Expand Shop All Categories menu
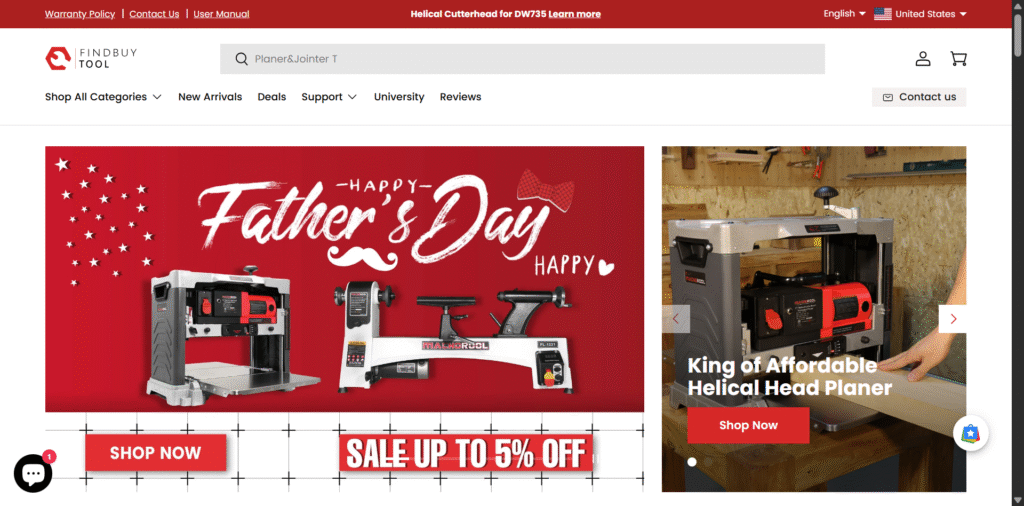 click(x=103, y=97)
